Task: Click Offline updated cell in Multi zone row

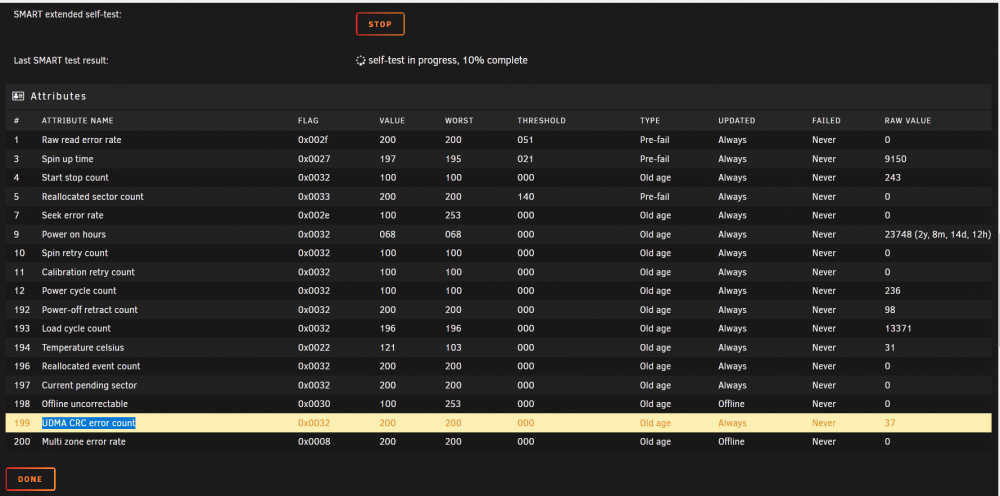Action: tap(731, 441)
